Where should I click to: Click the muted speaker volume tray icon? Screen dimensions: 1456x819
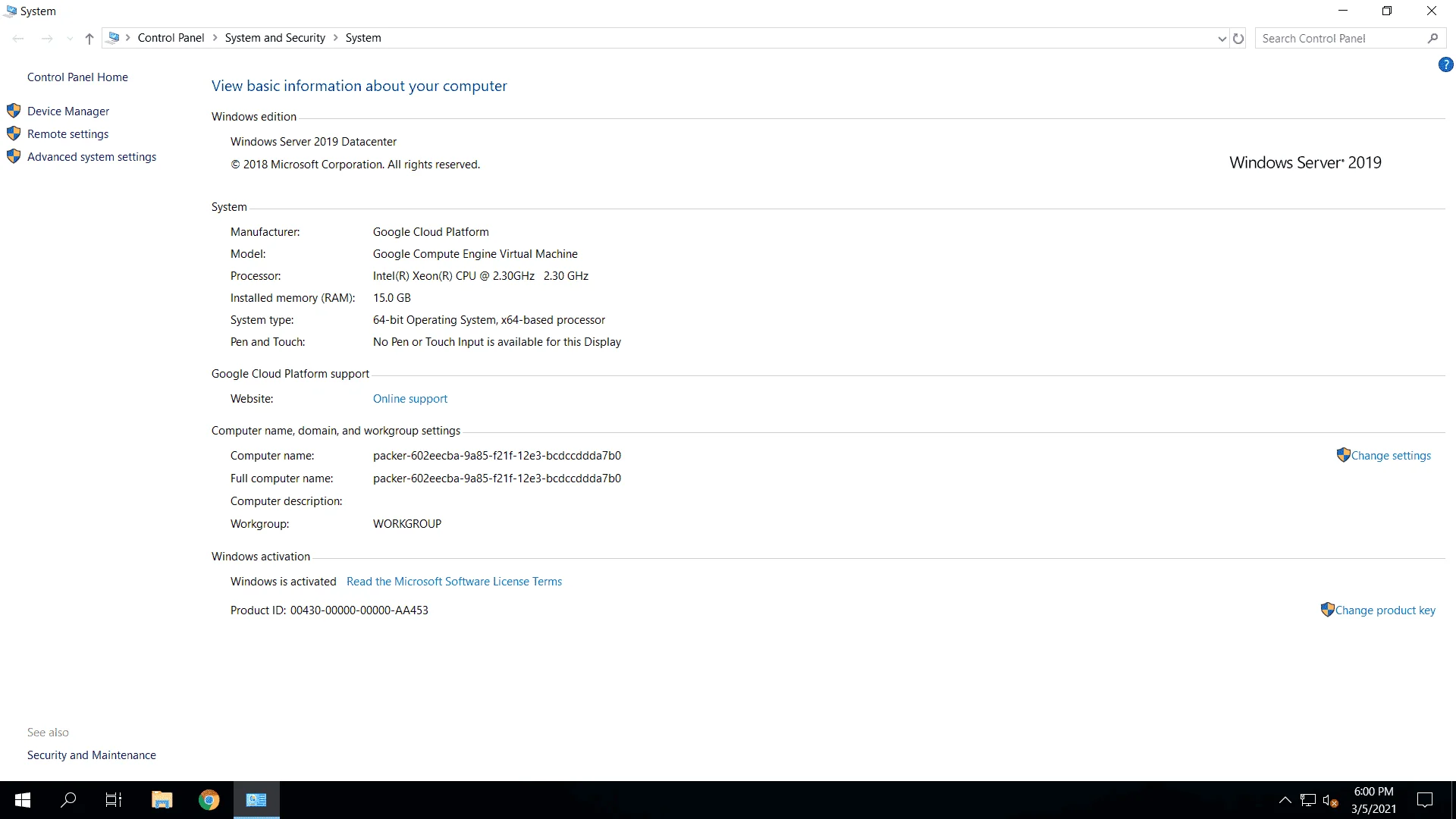pyautogui.click(x=1330, y=800)
